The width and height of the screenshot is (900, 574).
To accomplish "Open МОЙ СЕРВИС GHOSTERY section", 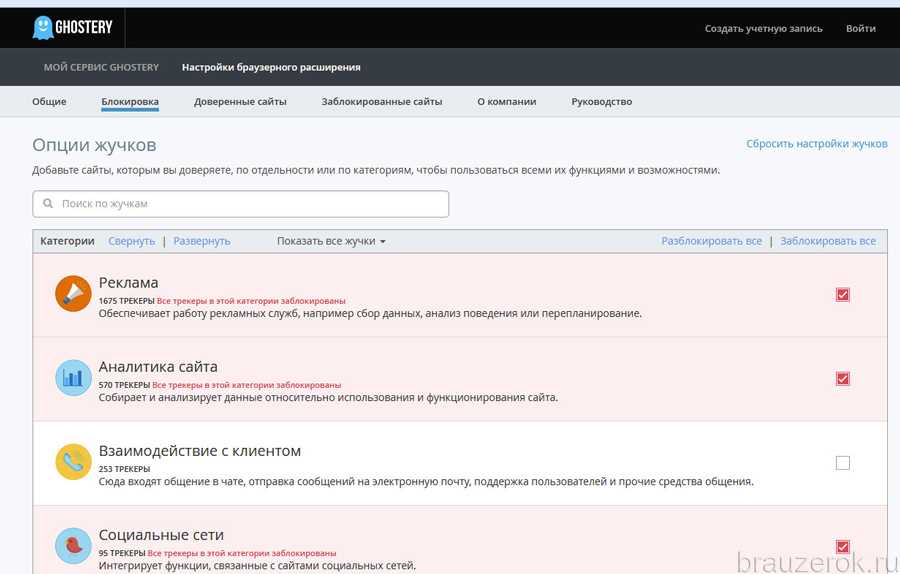I will (101, 67).
